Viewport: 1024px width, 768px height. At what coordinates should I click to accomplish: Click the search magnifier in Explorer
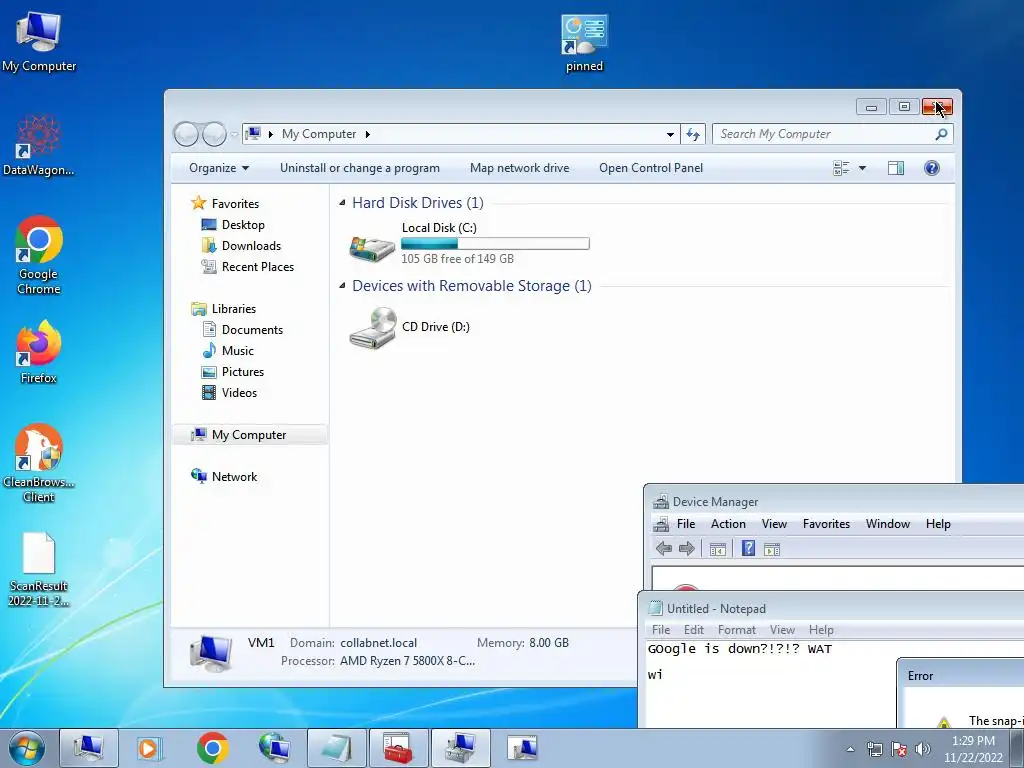941,134
